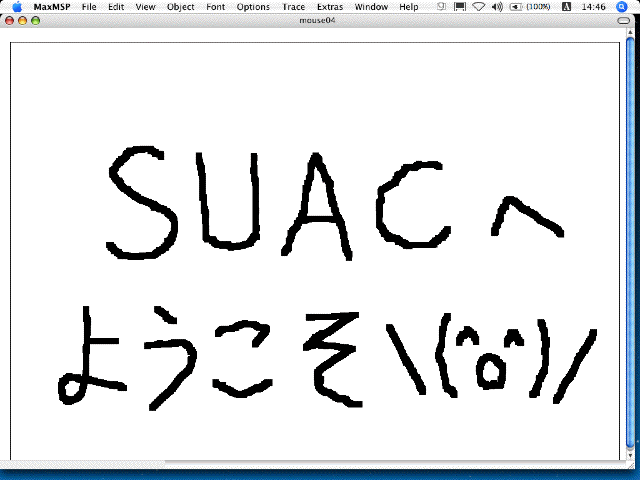Open the View menu
Image resolution: width=640 pixels, height=480 pixels.
click(x=145, y=7)
